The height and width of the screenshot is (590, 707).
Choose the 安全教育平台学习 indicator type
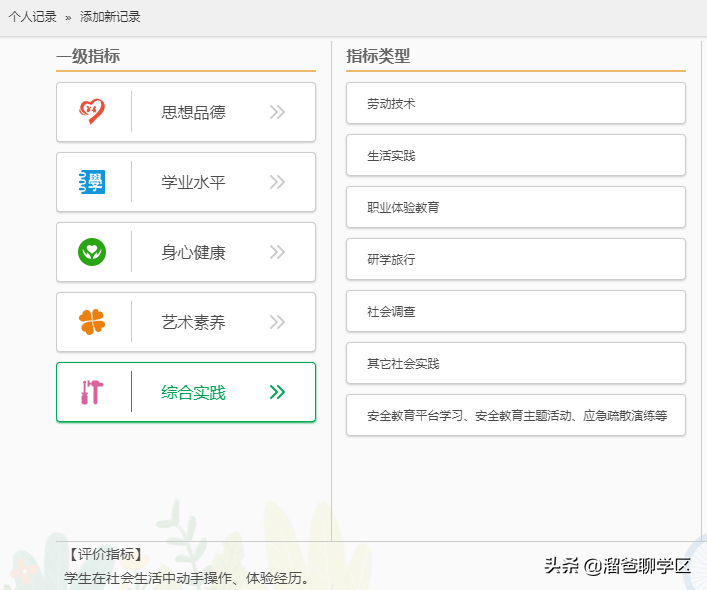(516, 415)
